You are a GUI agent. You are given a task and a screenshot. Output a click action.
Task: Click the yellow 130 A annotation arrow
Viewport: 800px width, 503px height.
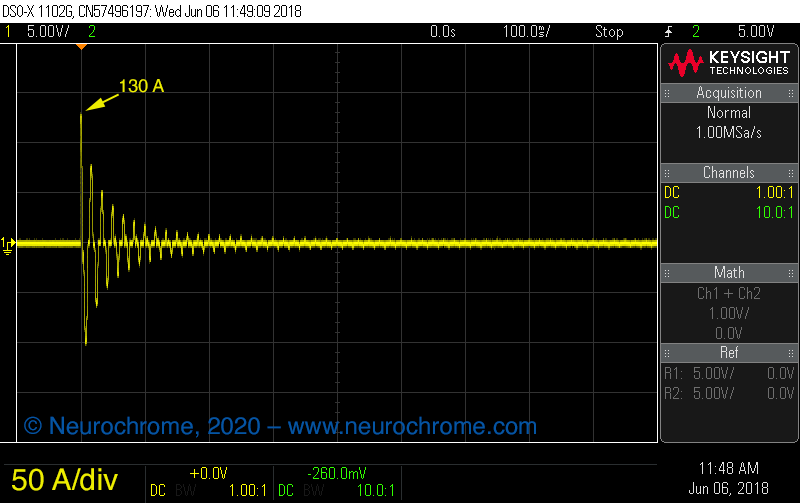[x=100, y=98]
